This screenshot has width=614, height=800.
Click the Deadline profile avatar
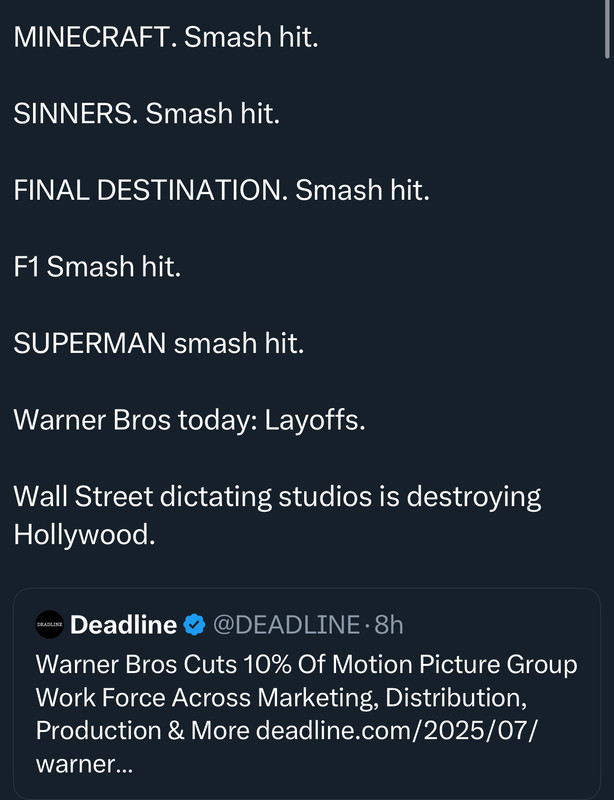(x=50, y=624)
